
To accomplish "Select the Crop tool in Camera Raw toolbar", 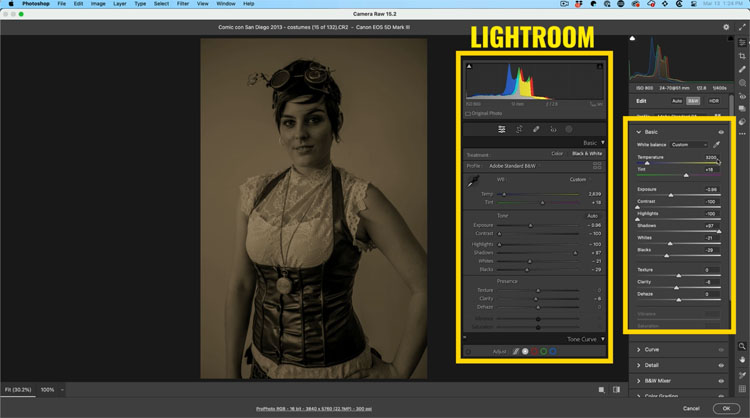I will 742,56.
